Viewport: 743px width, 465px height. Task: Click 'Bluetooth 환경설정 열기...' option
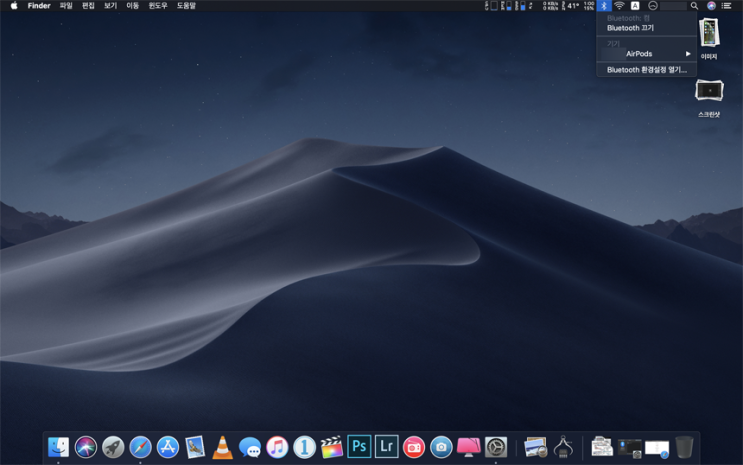[x=646, y=70]
